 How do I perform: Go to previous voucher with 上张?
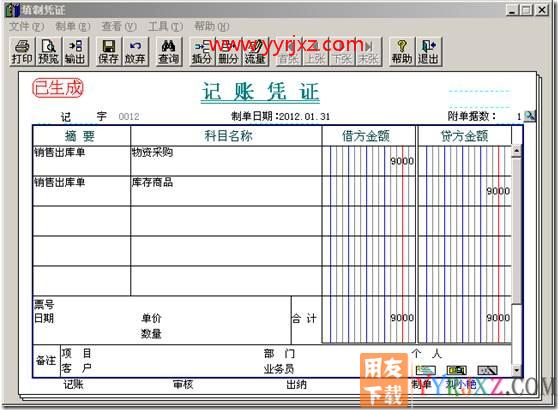315,52
